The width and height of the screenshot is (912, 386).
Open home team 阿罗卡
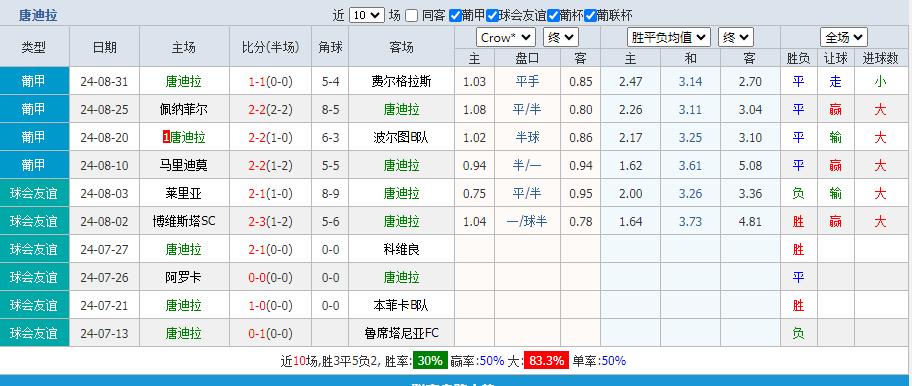pos(183,277)
